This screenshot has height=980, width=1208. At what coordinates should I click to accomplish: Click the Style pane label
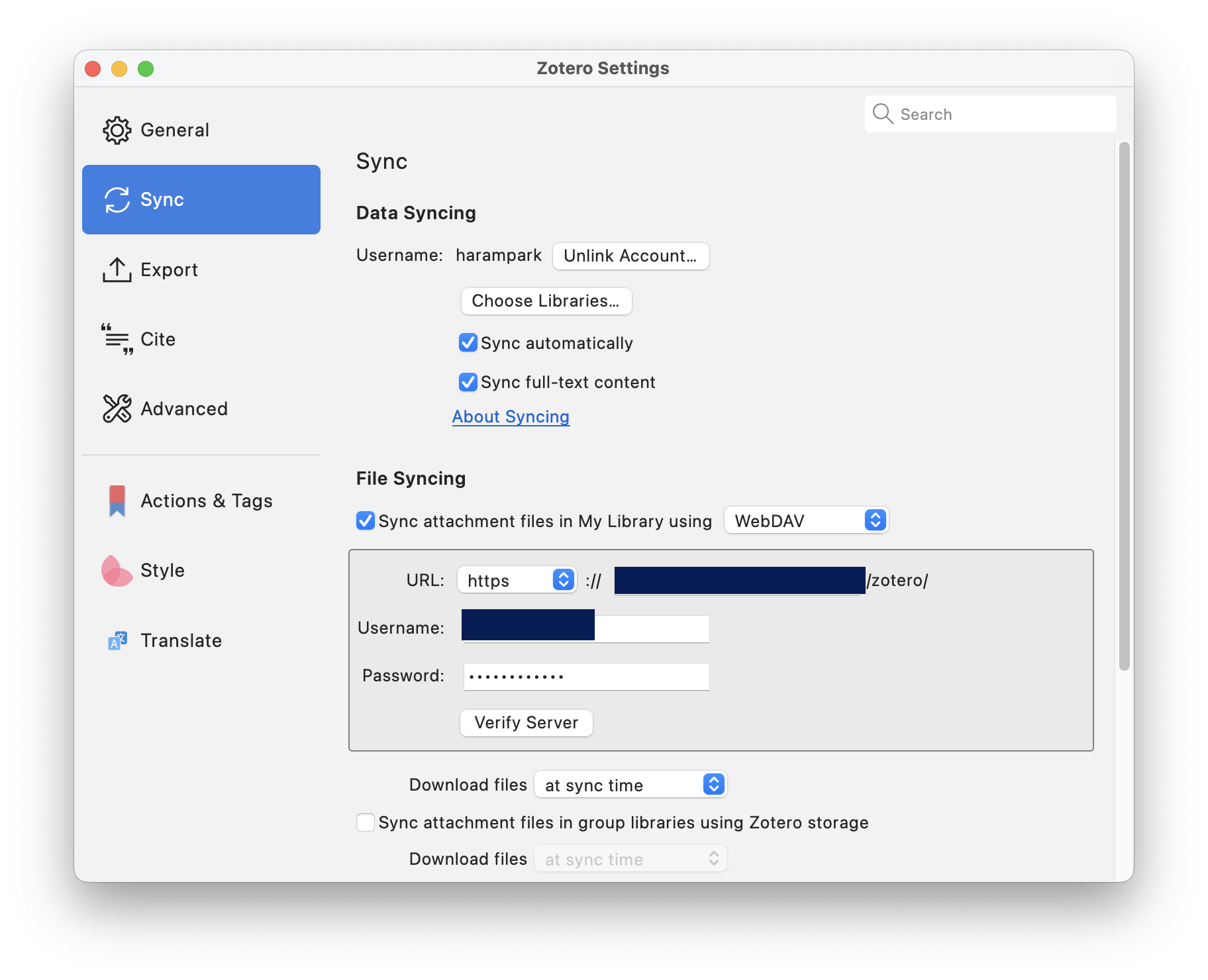[162, 570]
